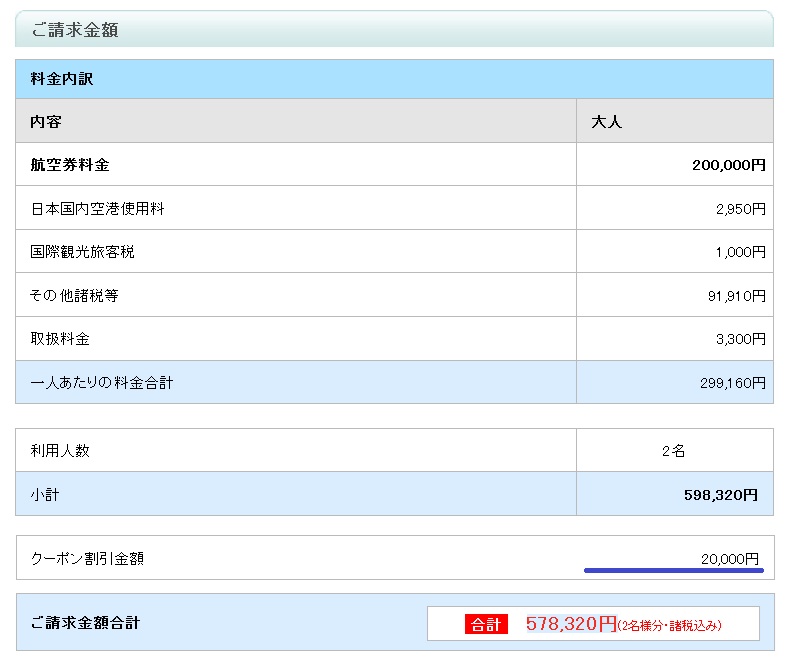Select the クーポン割引金額 label
Viewport: 790px width, 659px height.
point(87,559)
